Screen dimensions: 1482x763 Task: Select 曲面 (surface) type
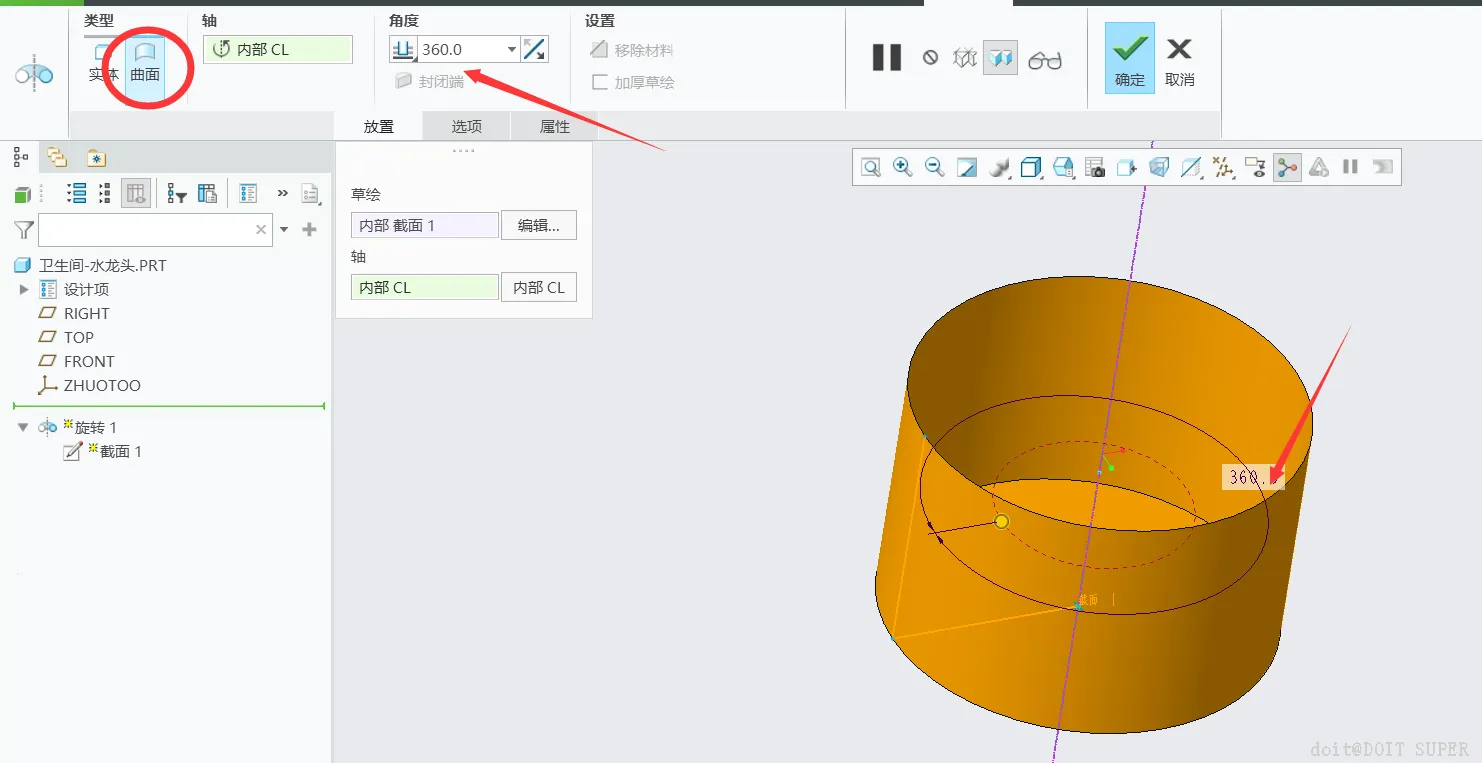pyautogui.click(x=145, y=61)
